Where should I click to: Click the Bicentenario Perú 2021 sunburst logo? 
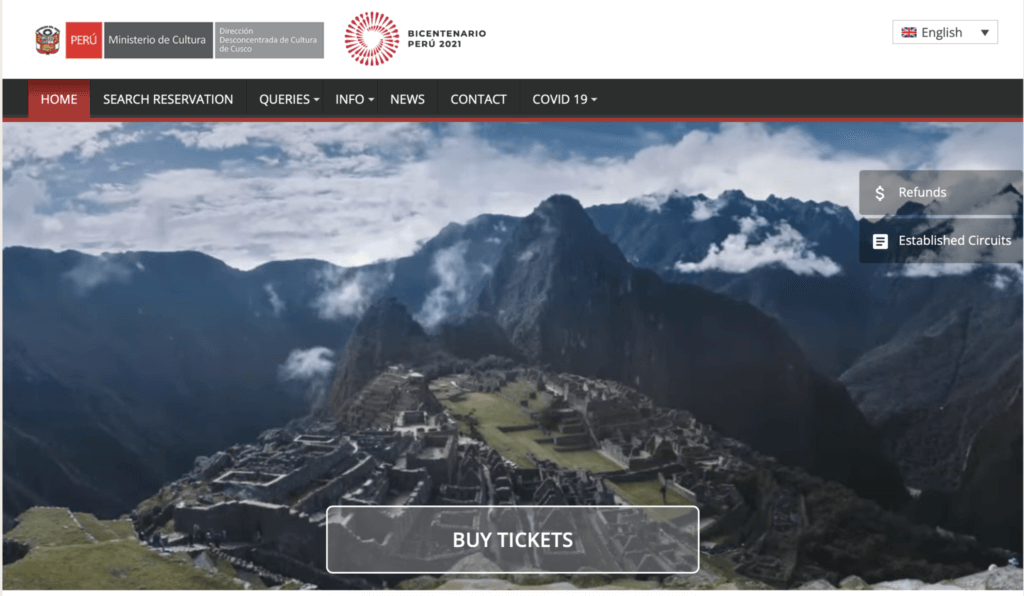coord(372,39)
